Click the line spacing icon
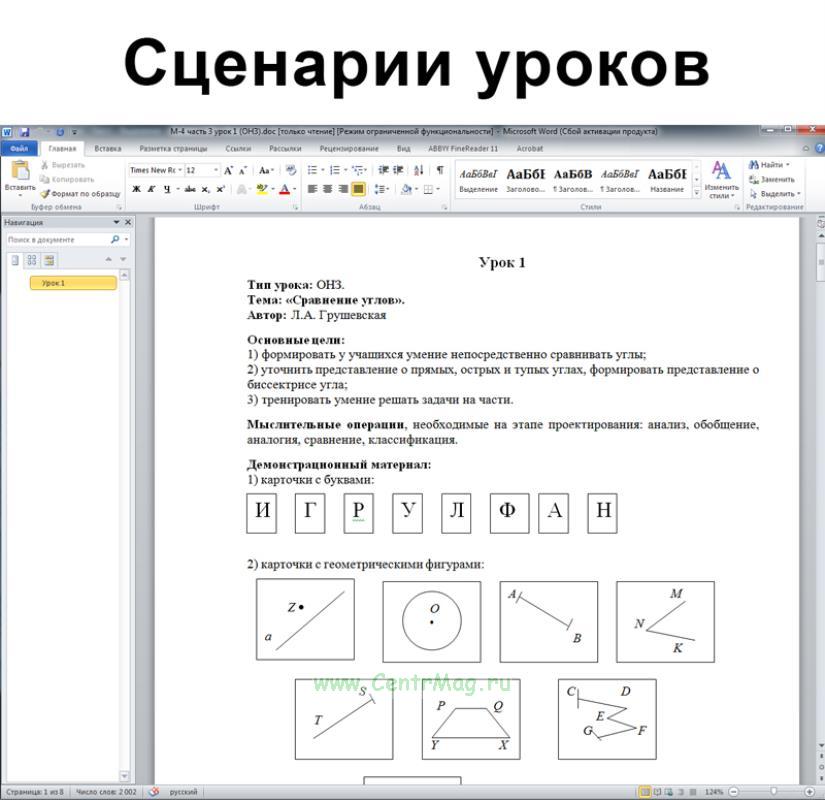 [x=380, y=189]
